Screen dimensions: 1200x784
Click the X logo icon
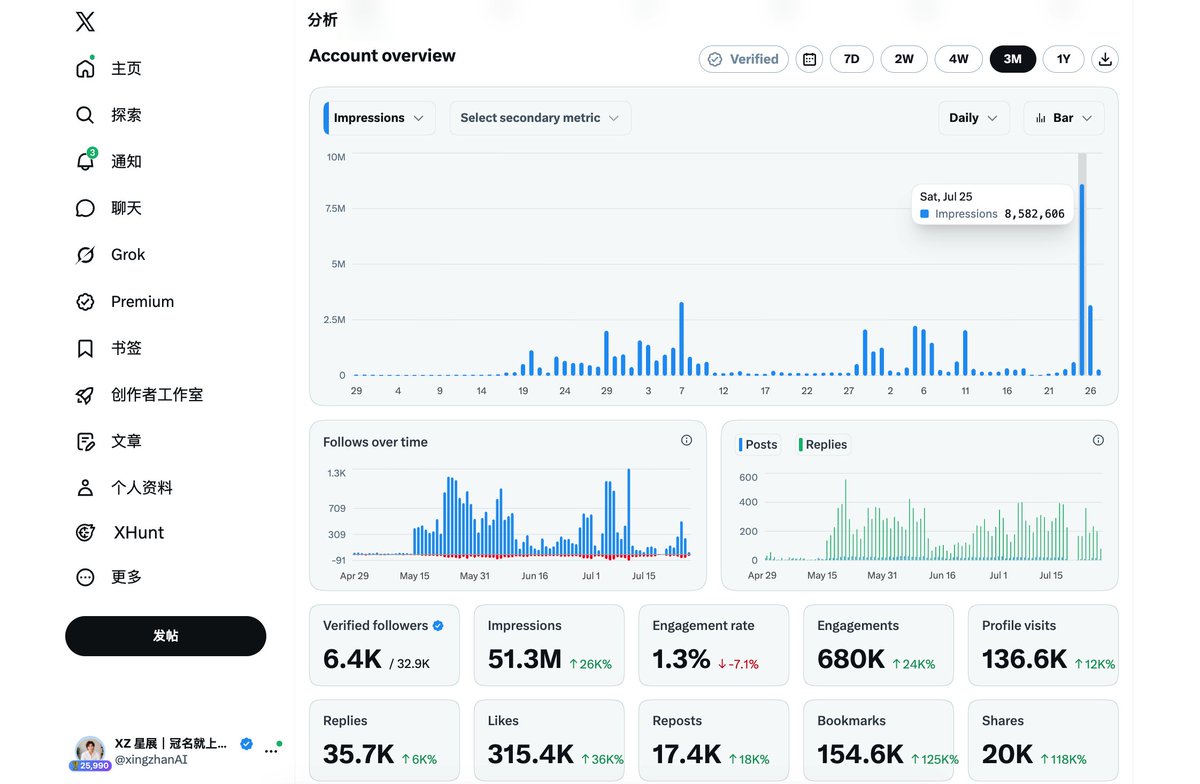click(x=85, y=22)
